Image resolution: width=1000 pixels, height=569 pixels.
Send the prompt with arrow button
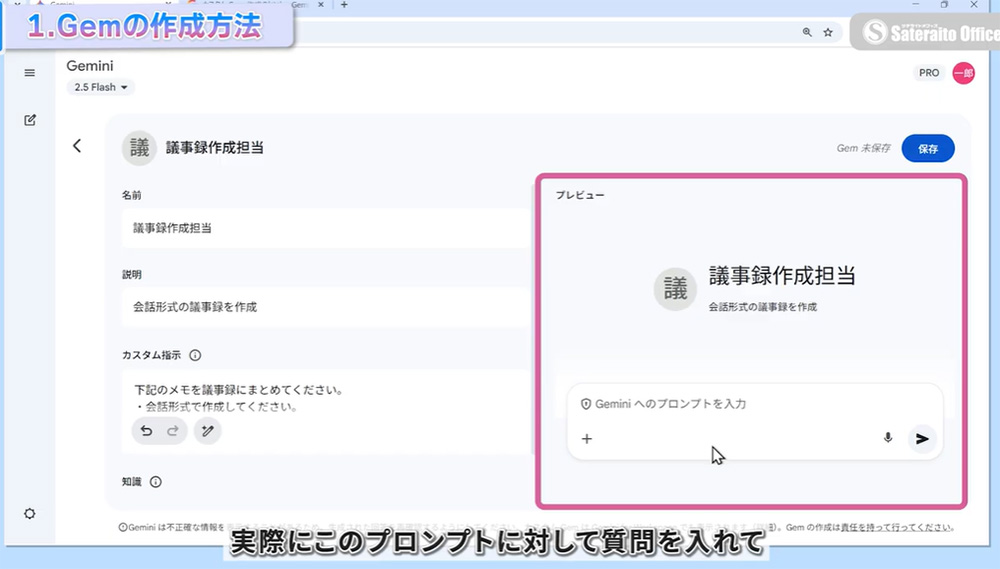tap(922, 438)
